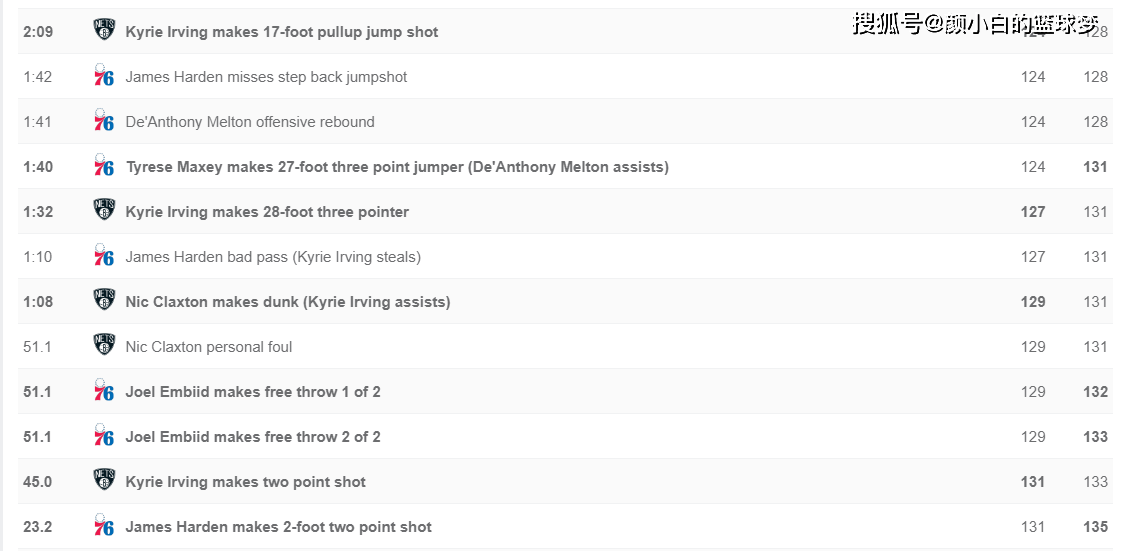Click the watermark text at top right
This screenshot has height=551, width=1123.
tap(975, 24)
